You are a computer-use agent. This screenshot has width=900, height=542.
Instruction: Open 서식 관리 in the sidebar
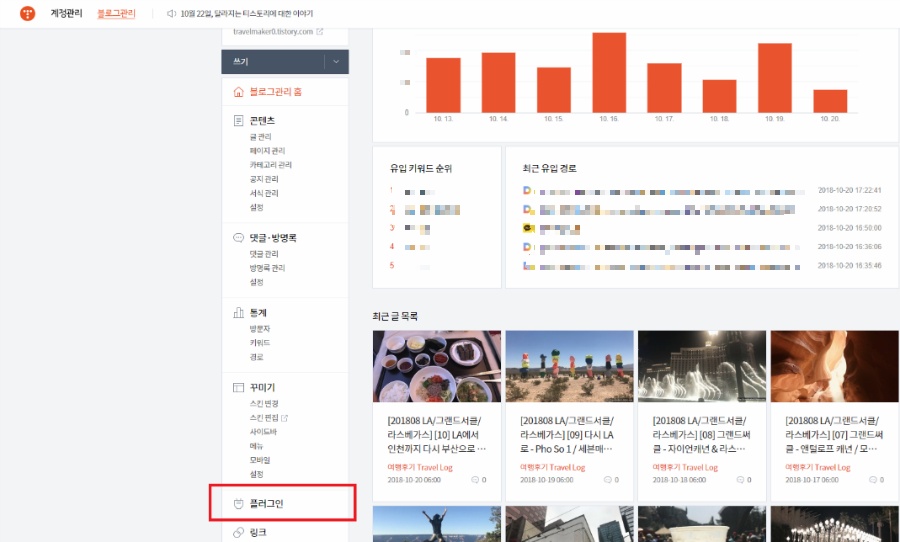[263, 193]
